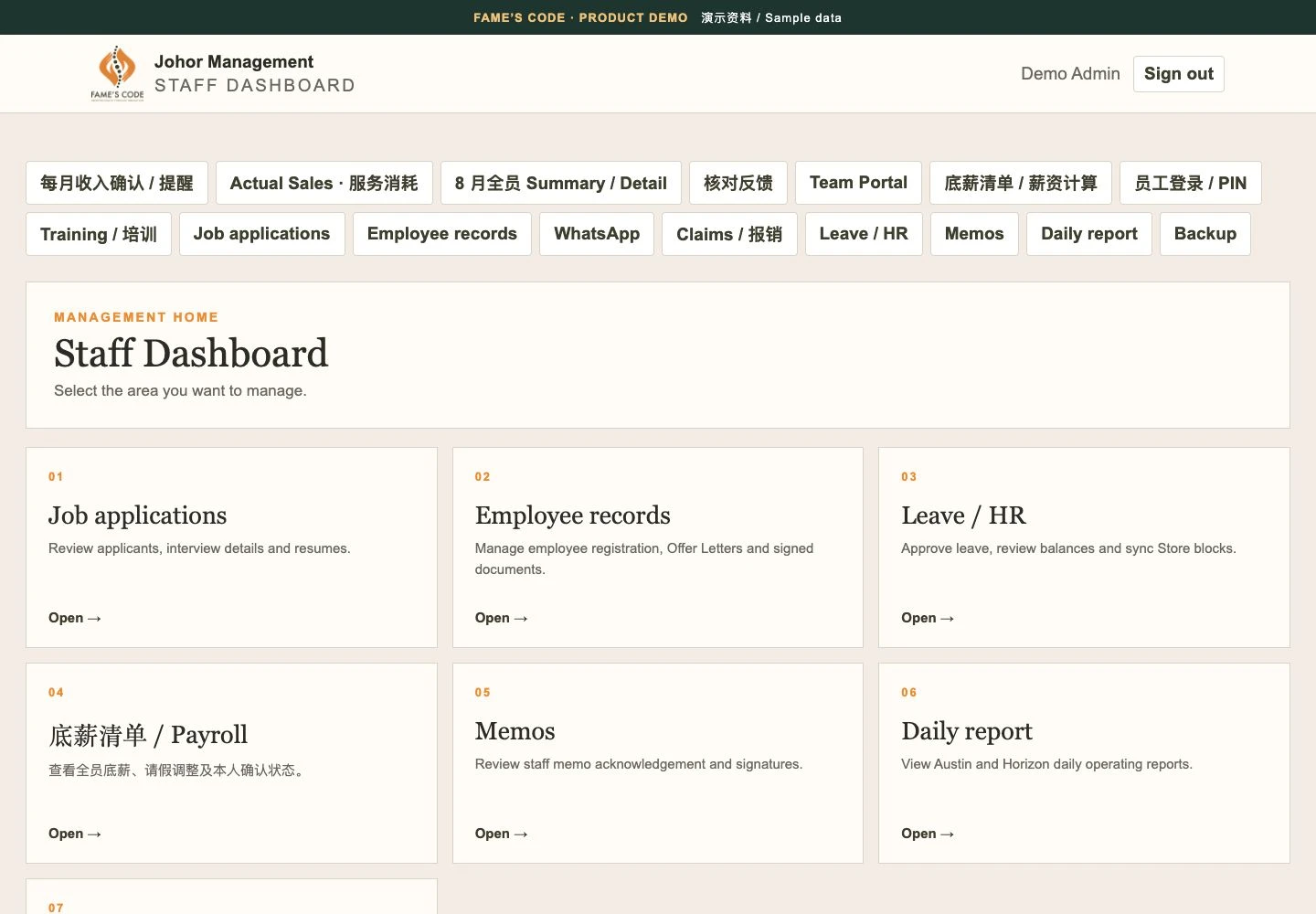The width and height of the screenshot is (1316, 914).
Task: Open the Backup section
Action: tap(1205, 234)
